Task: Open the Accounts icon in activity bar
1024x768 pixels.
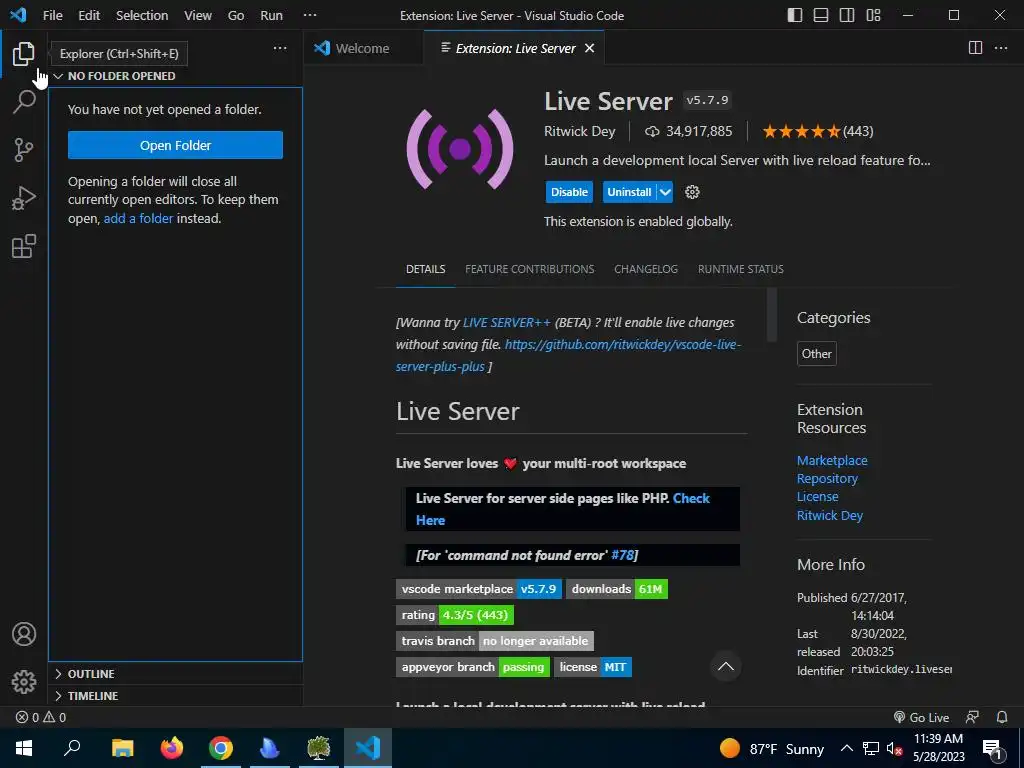Action: 24,634
